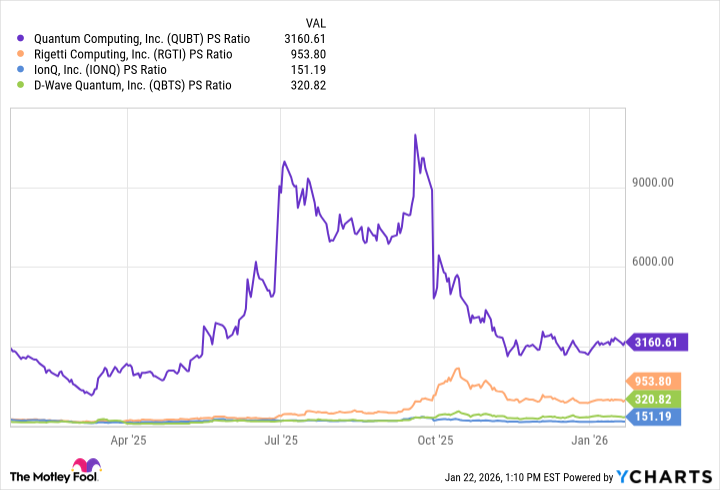The height and width of the screenshot is (490, 720).
Task: Click the YCharts logo
Action: (664, 477)
